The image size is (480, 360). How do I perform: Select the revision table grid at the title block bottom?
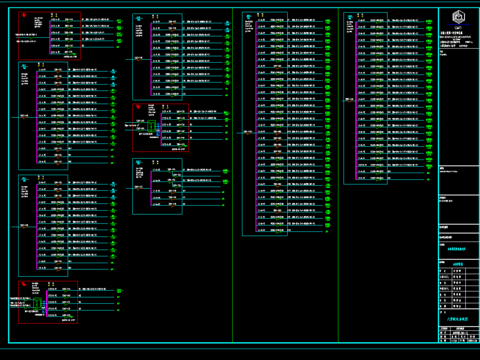point(459,334)
